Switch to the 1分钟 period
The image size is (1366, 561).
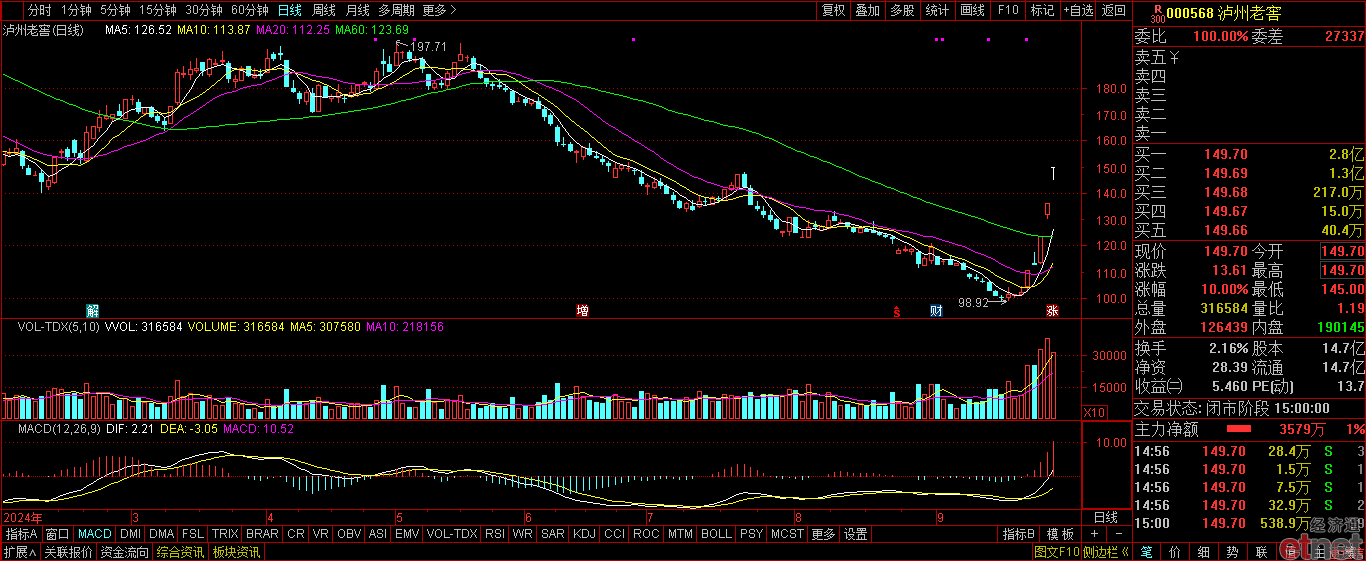point(77,10)
